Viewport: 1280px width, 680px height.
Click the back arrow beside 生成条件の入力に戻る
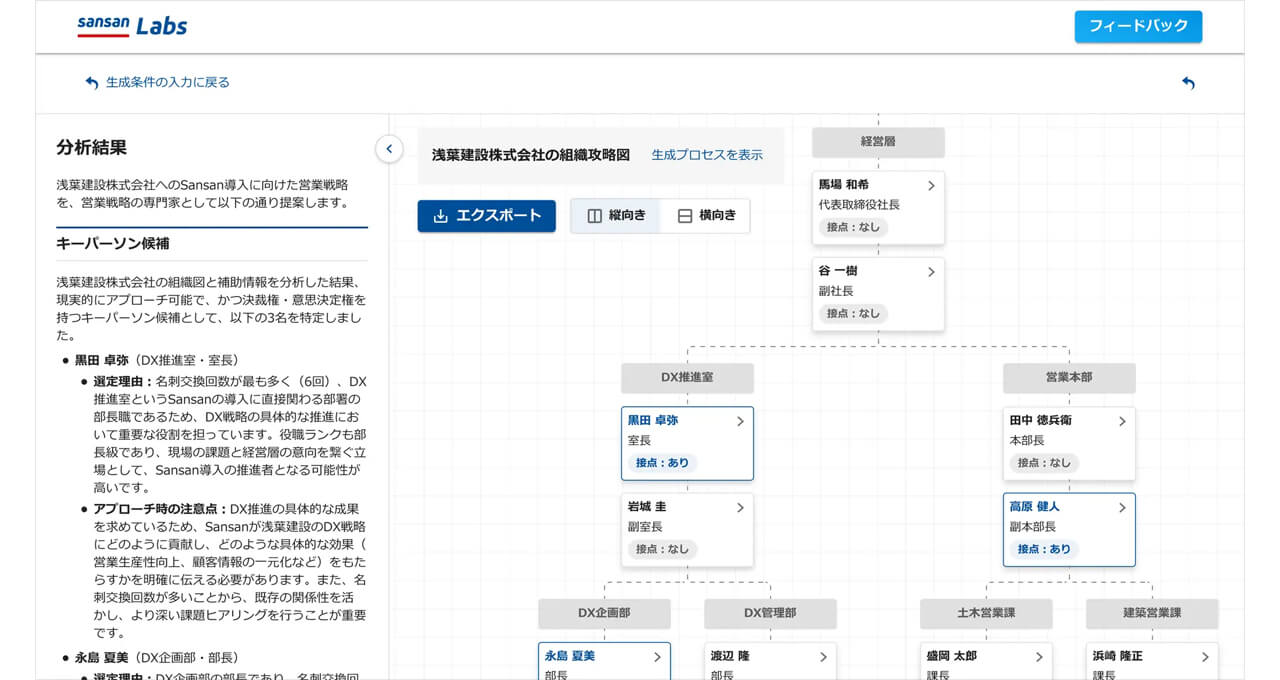pyautogui.click(x=92, y=83)
